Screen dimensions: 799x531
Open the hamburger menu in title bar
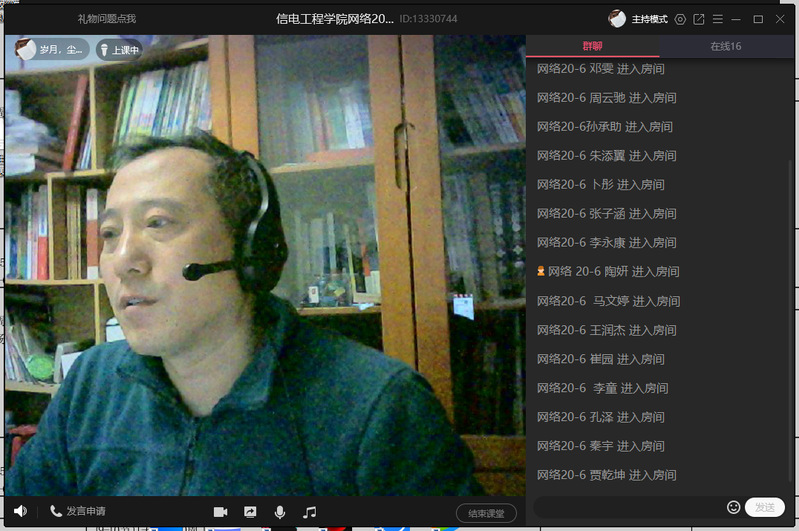pyautogui.click(x=717, y=19)
